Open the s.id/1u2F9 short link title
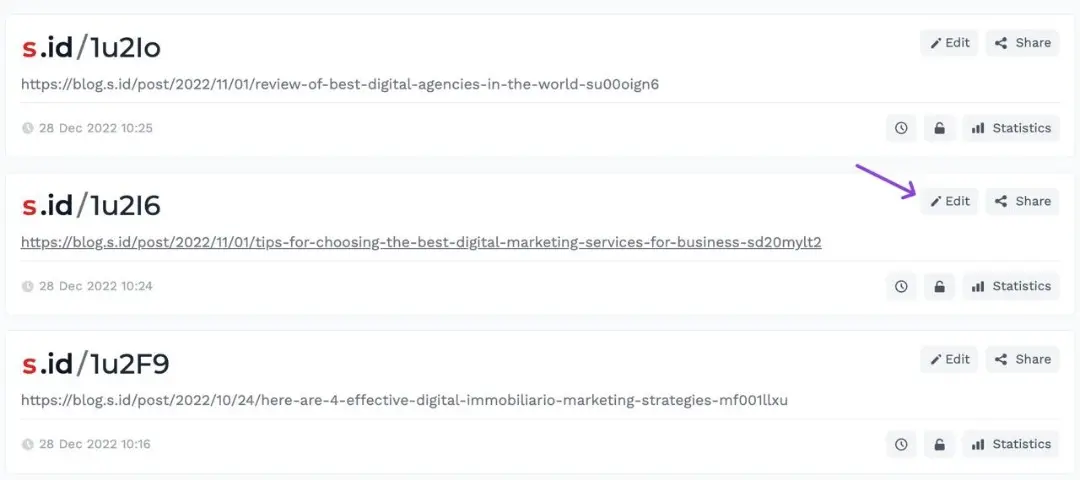 pos(95,364)
